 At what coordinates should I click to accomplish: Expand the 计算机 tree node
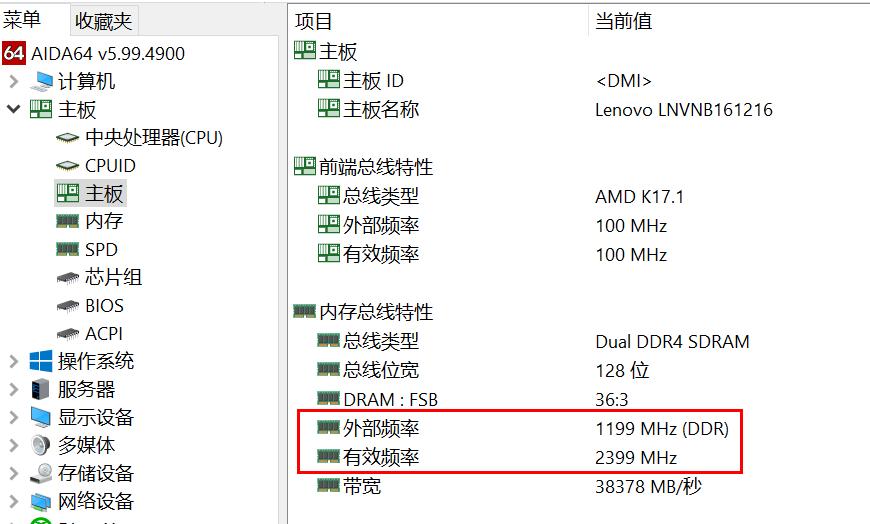coord(13,81)
